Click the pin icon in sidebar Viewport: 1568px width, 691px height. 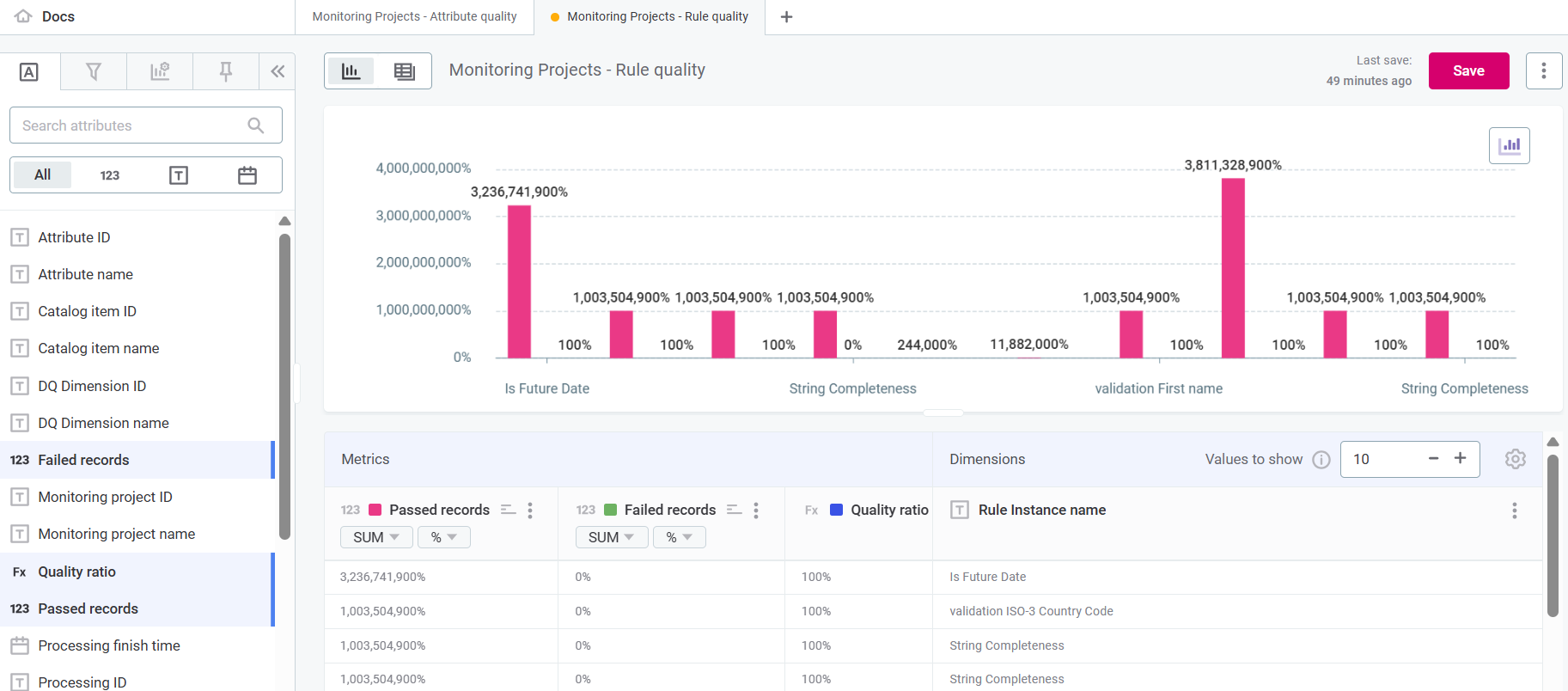pos(226,72)
